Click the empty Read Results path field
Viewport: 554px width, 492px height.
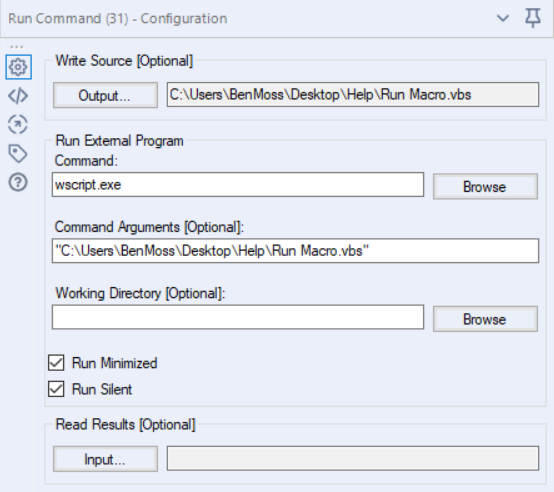[x=353, y=458]
